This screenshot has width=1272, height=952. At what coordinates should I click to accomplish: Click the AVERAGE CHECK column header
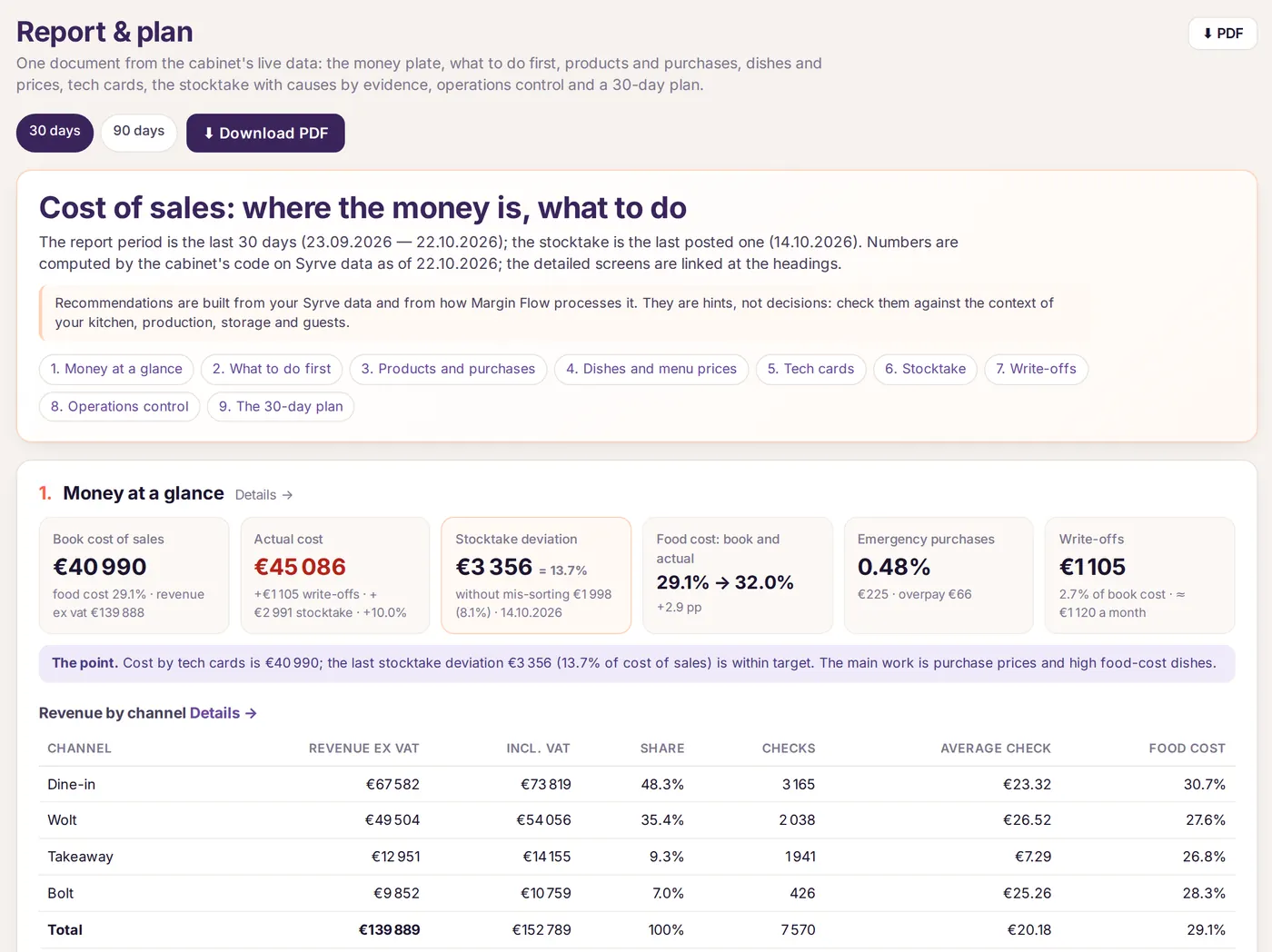pos(996,749)
